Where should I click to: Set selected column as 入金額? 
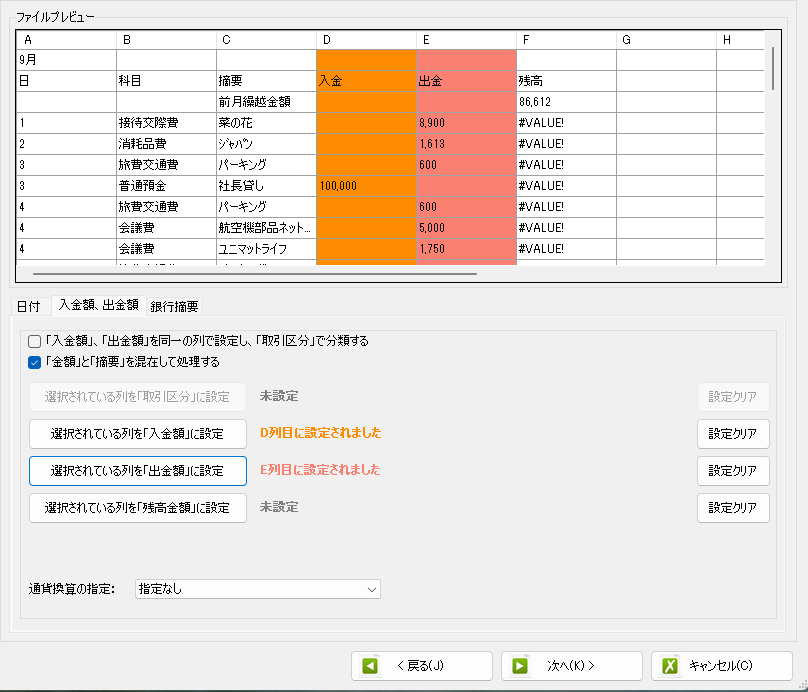pyautogui.click(x=138, y=434)
